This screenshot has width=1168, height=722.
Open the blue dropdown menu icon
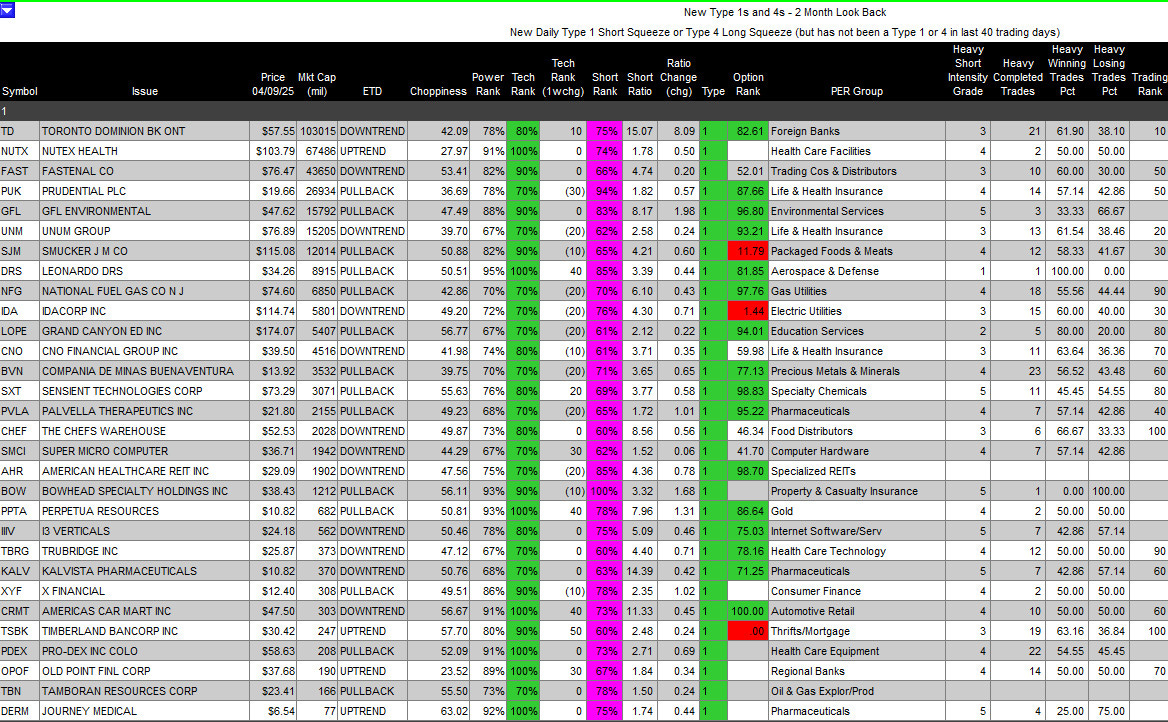[7, 10]
